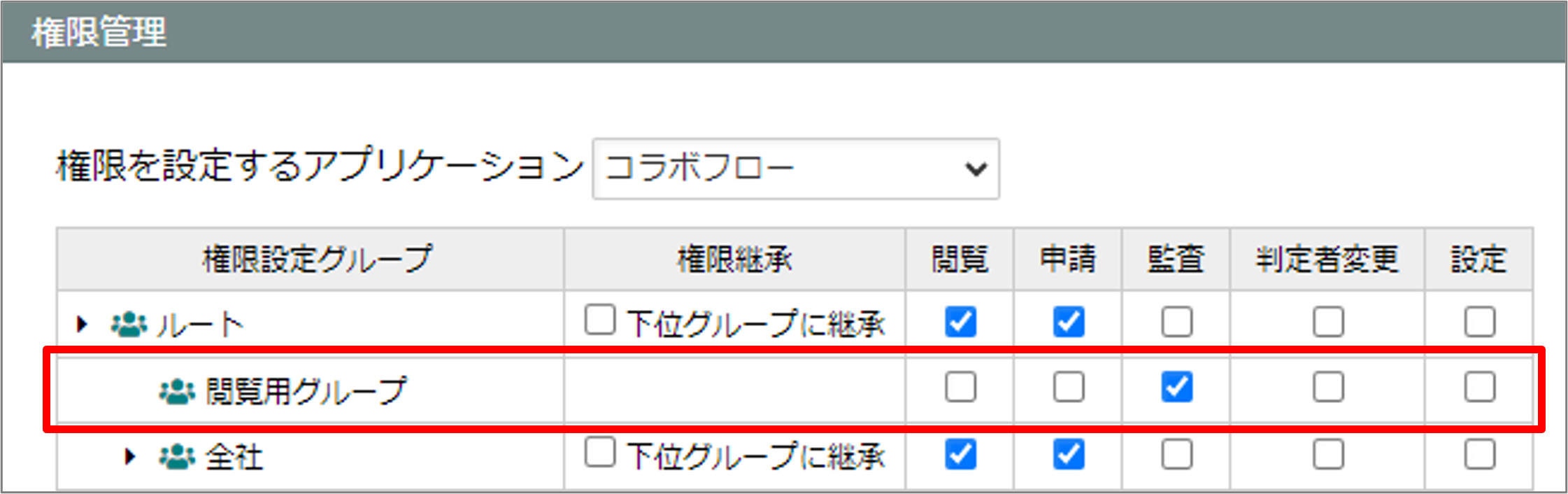The width and height of the screenshot is (1568, 494).
Task: Click the 閲覧用グループ group icon
Action: click(x=177, y=391)
